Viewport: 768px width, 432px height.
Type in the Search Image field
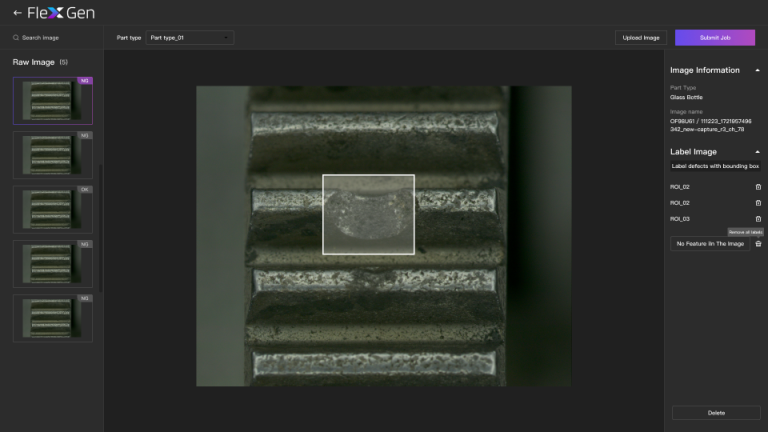(x=55, y=38)
